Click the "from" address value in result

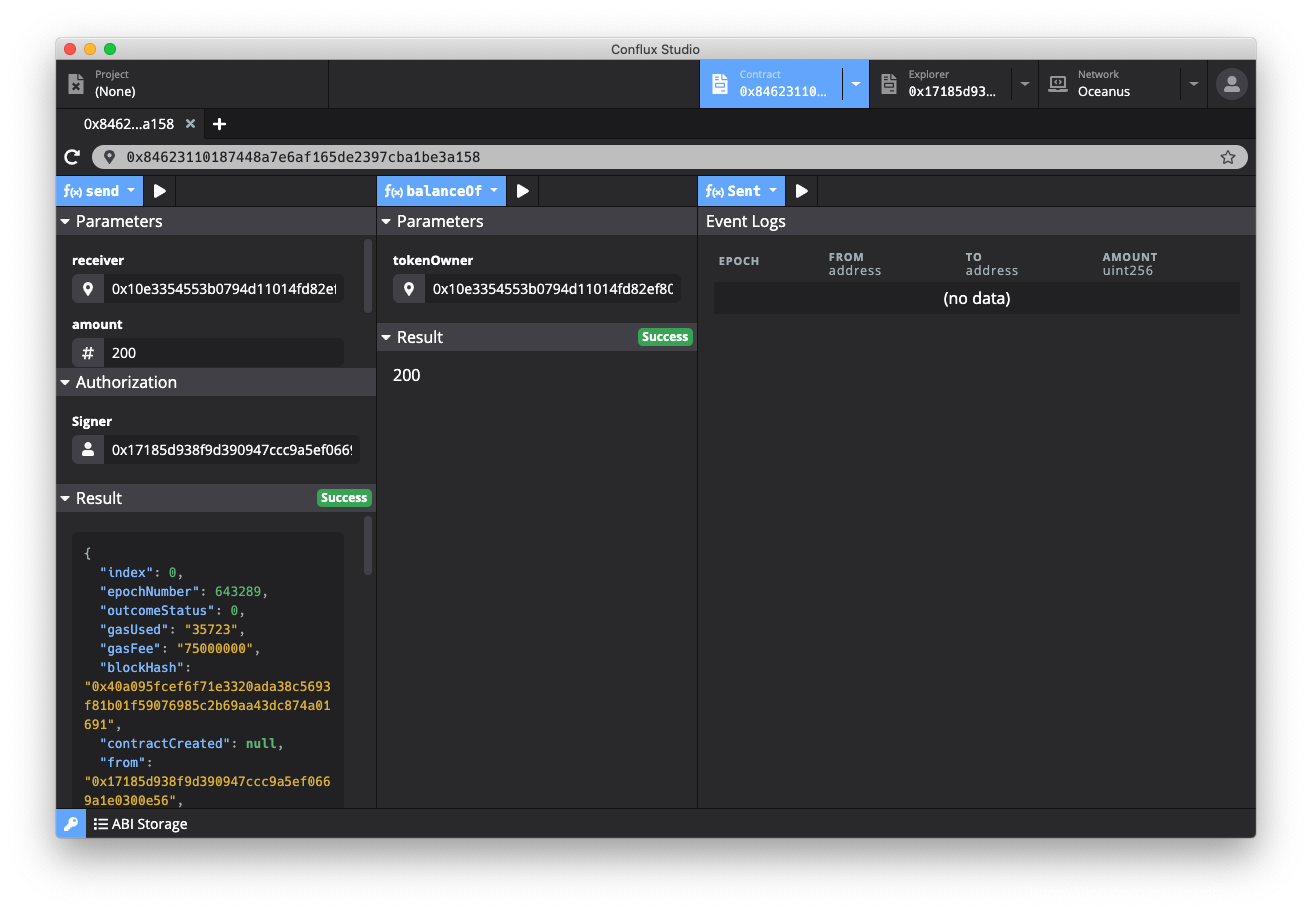(208, 790)
